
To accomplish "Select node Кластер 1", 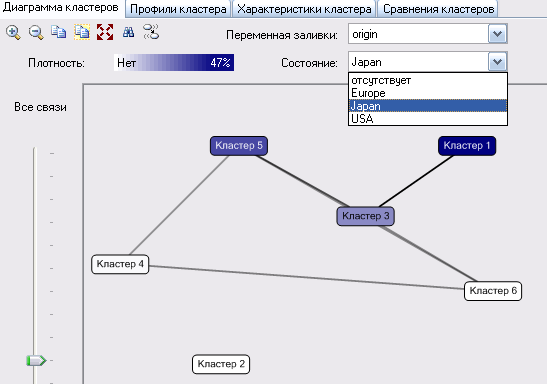I will (x=467, y=145).
